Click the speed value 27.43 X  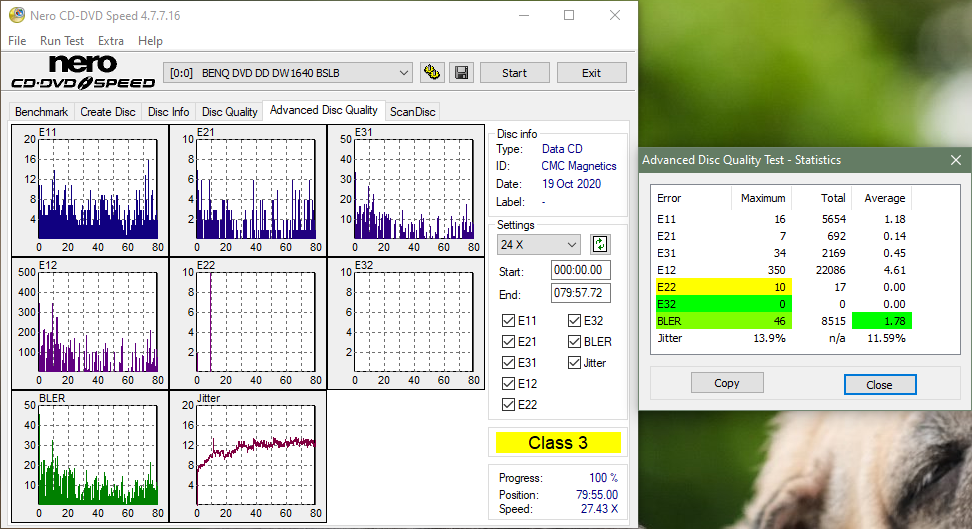click(599, 509)
